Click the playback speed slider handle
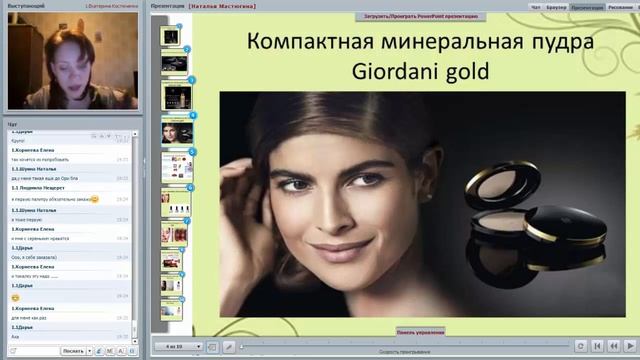This screenshot has width=640, height=360. coord(241,347)
